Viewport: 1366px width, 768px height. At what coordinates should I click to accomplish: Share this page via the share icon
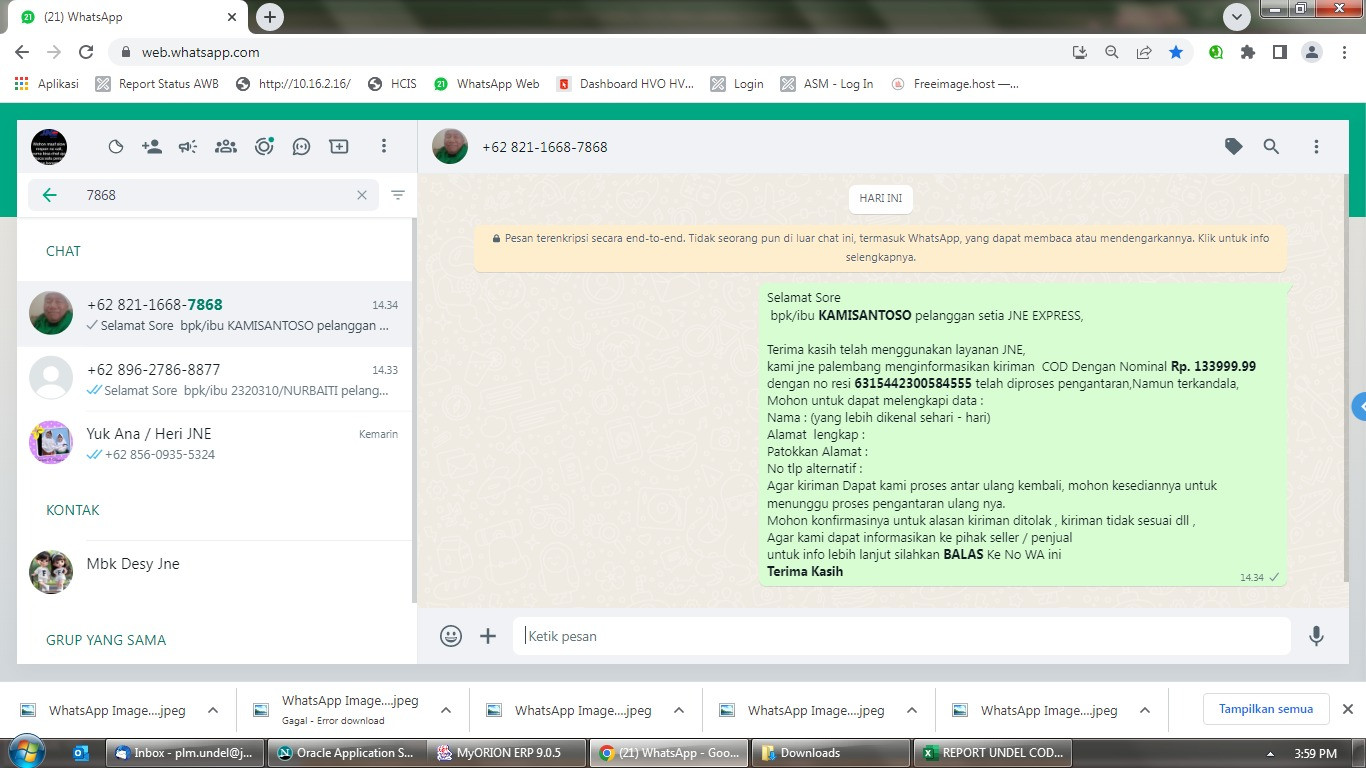(1144, 52)
